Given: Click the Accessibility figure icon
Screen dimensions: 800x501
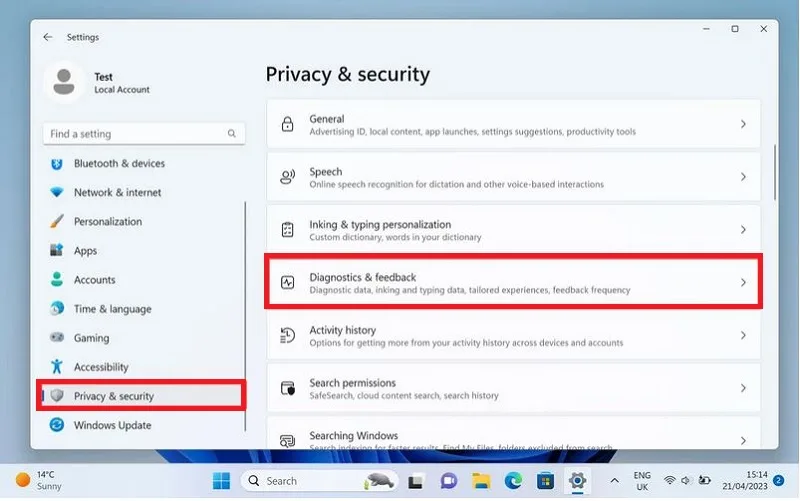Looking at the screenshot, I should tap(57, 367).
